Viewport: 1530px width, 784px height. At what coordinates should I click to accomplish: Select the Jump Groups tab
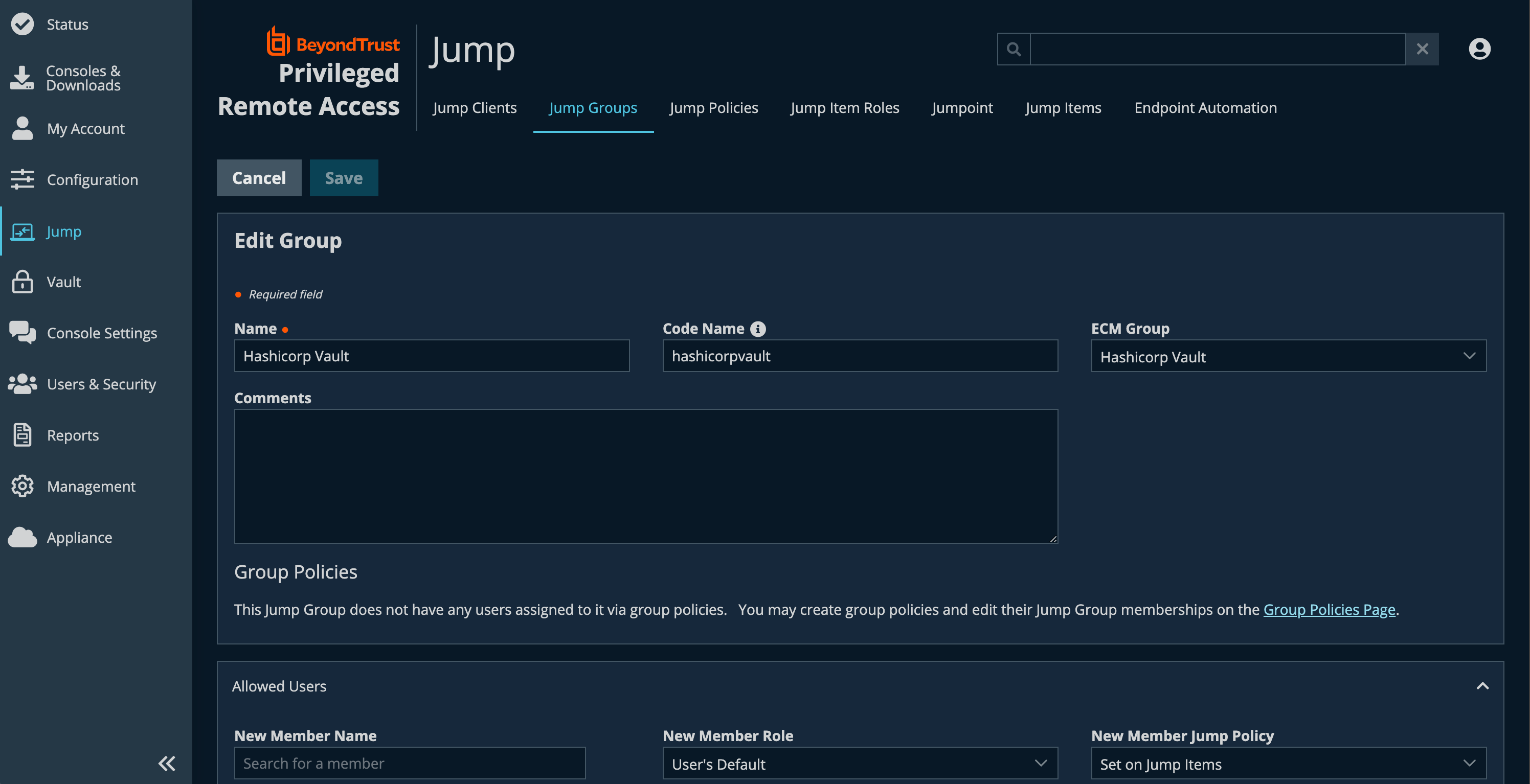coord(593,107)
